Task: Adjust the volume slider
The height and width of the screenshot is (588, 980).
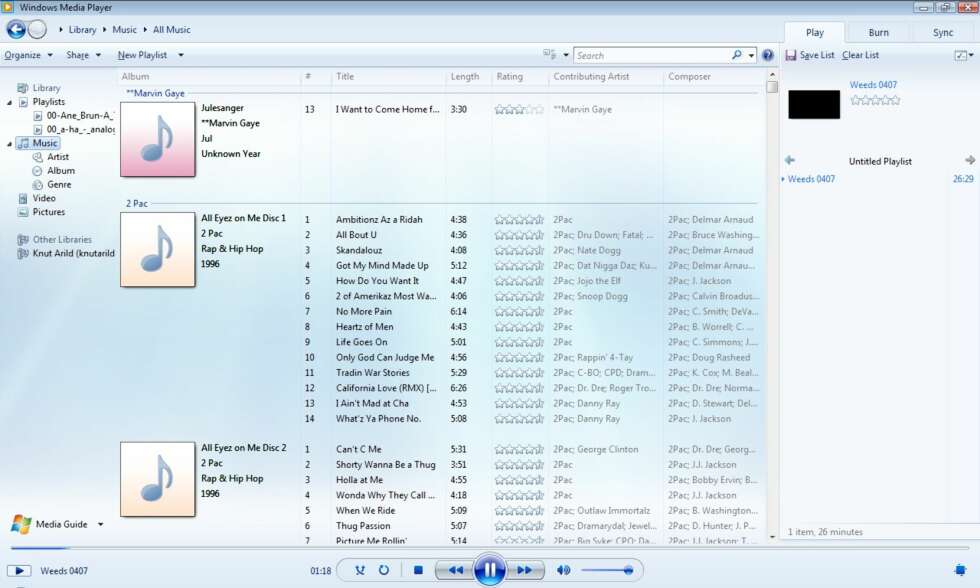Action: 606,570
